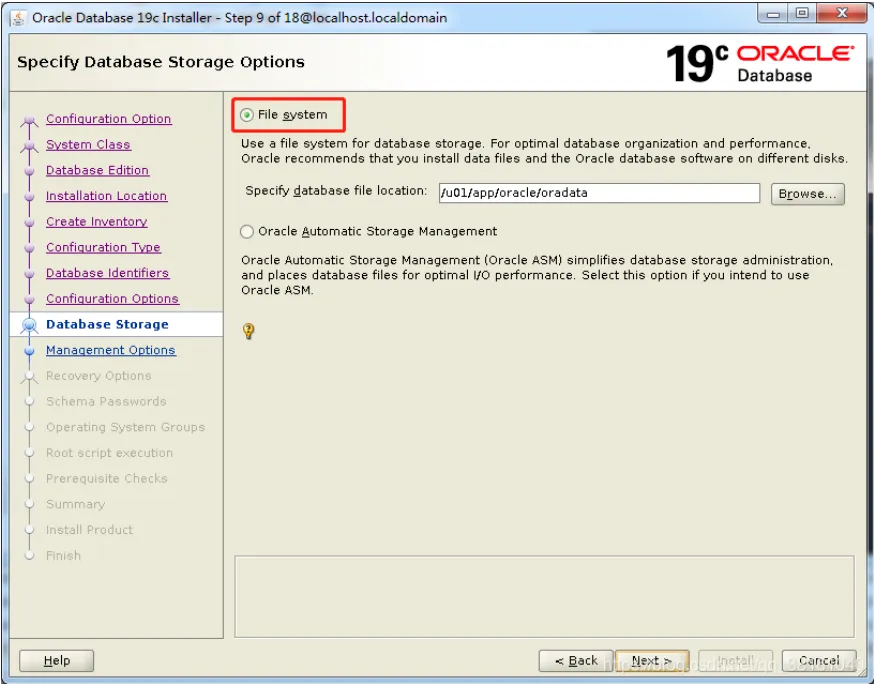This screenshot has width=874, height=684.
Task: Open Database Edition step
Action: click(98, 170)
